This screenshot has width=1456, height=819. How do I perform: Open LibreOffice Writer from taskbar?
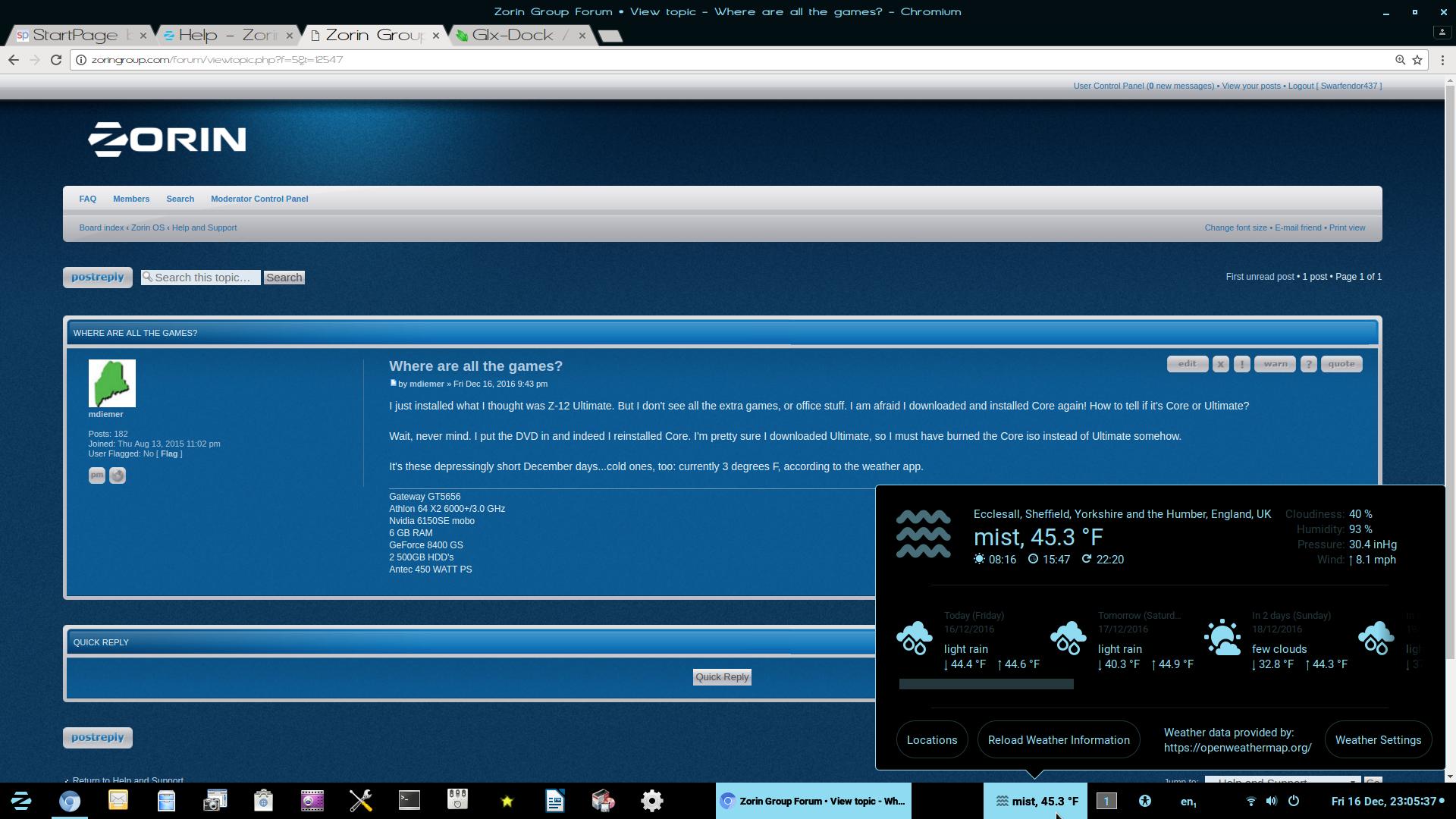555,801
